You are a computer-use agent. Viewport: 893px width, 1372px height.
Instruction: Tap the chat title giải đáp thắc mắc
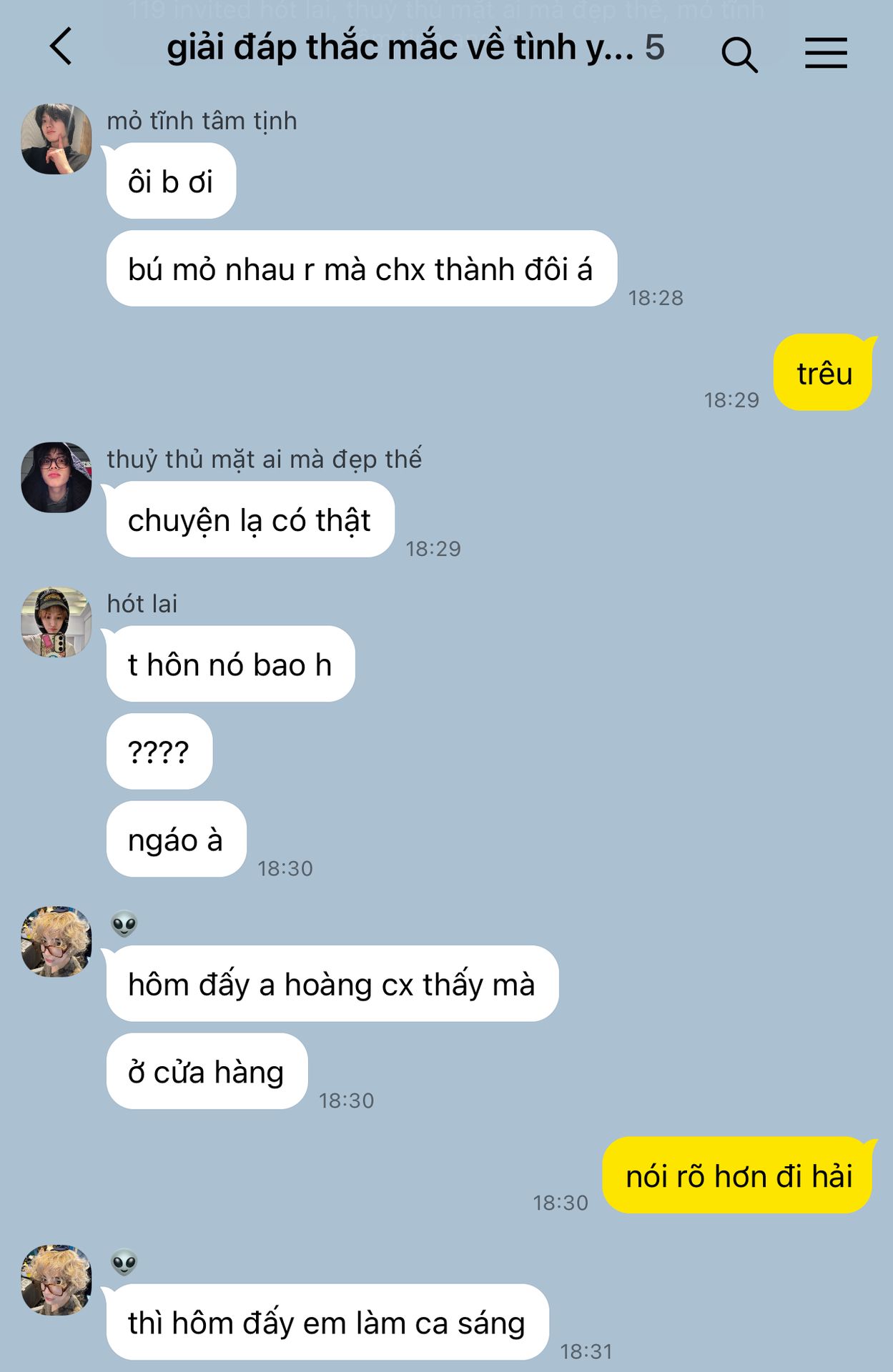[400, 48]
